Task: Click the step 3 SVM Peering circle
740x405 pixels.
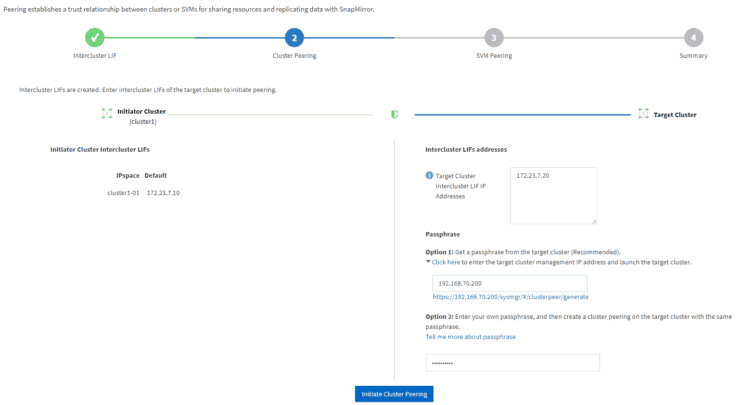Action: (x=493, y=37)
